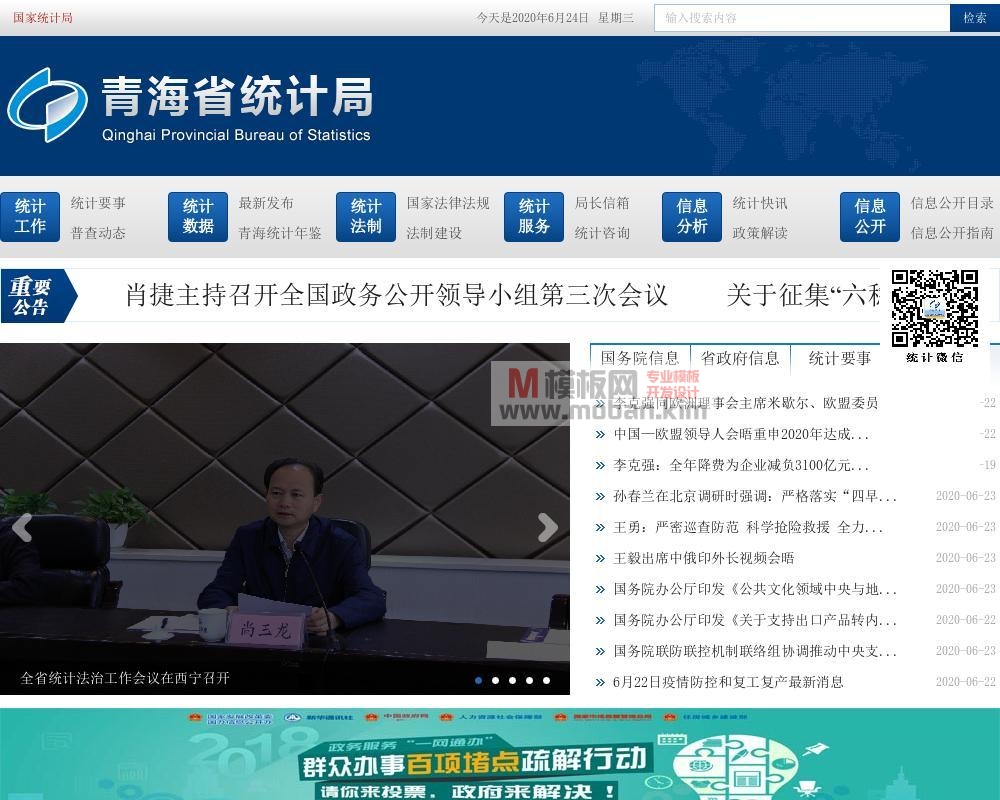This screenshot has width=1000, height=800.
Task: Select the second carousel dot
Action: click(x=496, y=680)
